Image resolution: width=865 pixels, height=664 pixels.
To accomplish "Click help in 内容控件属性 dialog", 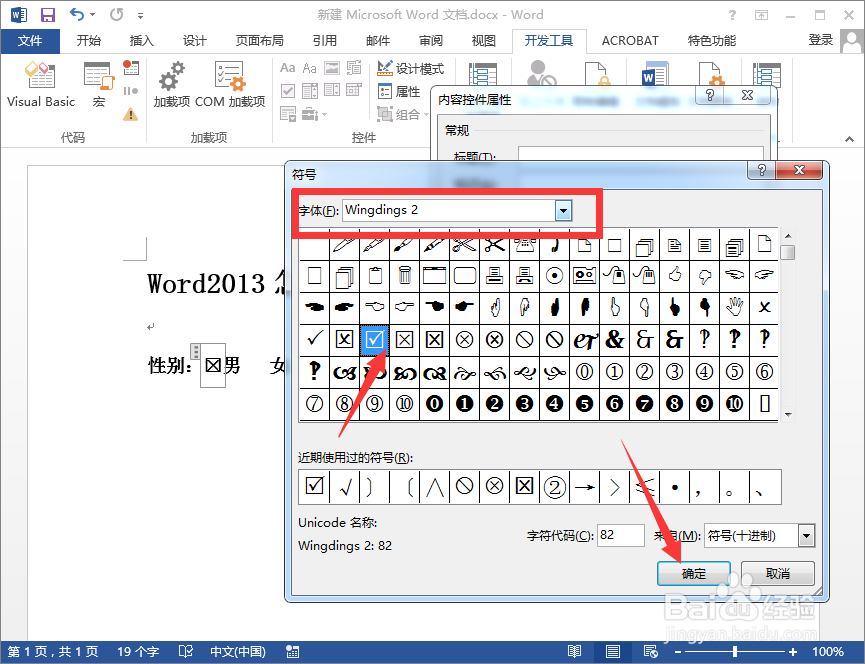I will [710, 95].
